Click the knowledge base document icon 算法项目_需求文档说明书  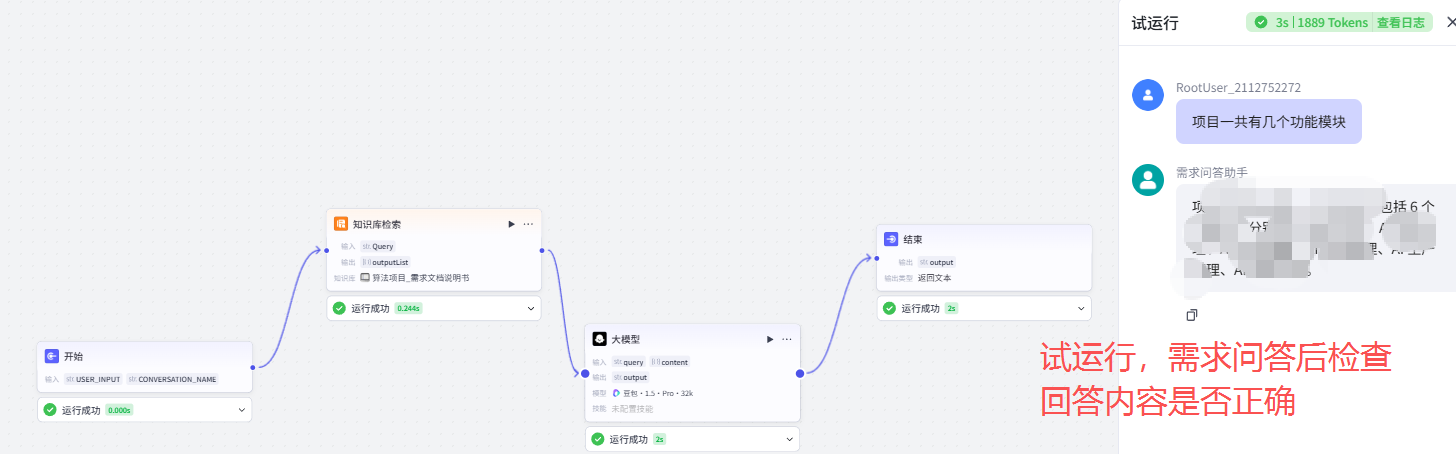point(365,277)
